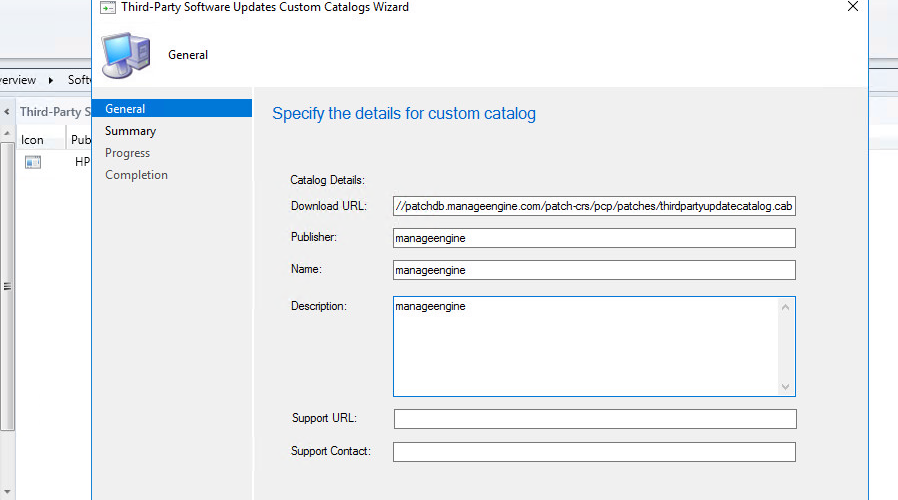Click the Icon column header in background list
Screen dimensions: 898x500
pos(33,140)
